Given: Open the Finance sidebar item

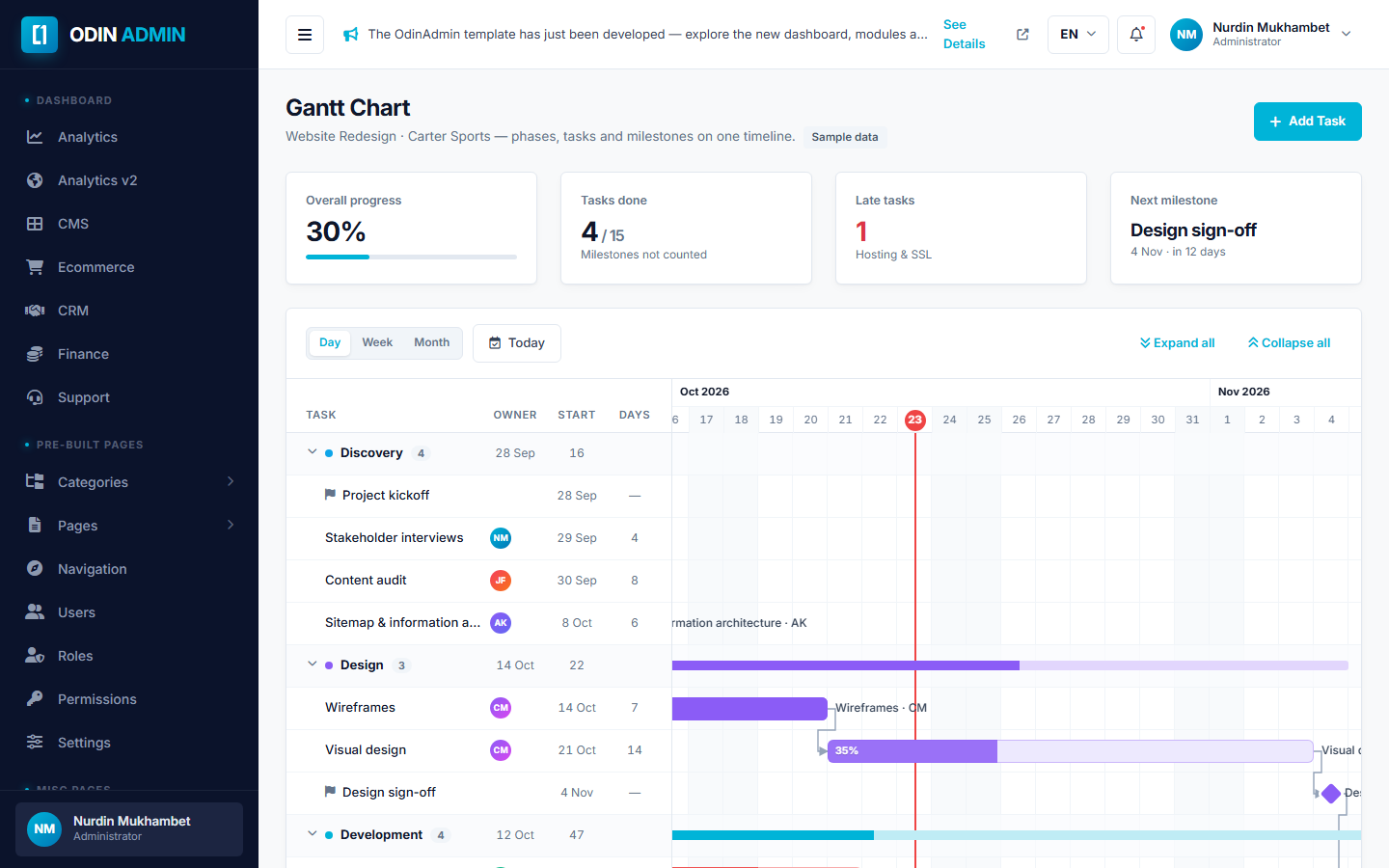Looking at the screenshot, I should click(x=129, y=354).
